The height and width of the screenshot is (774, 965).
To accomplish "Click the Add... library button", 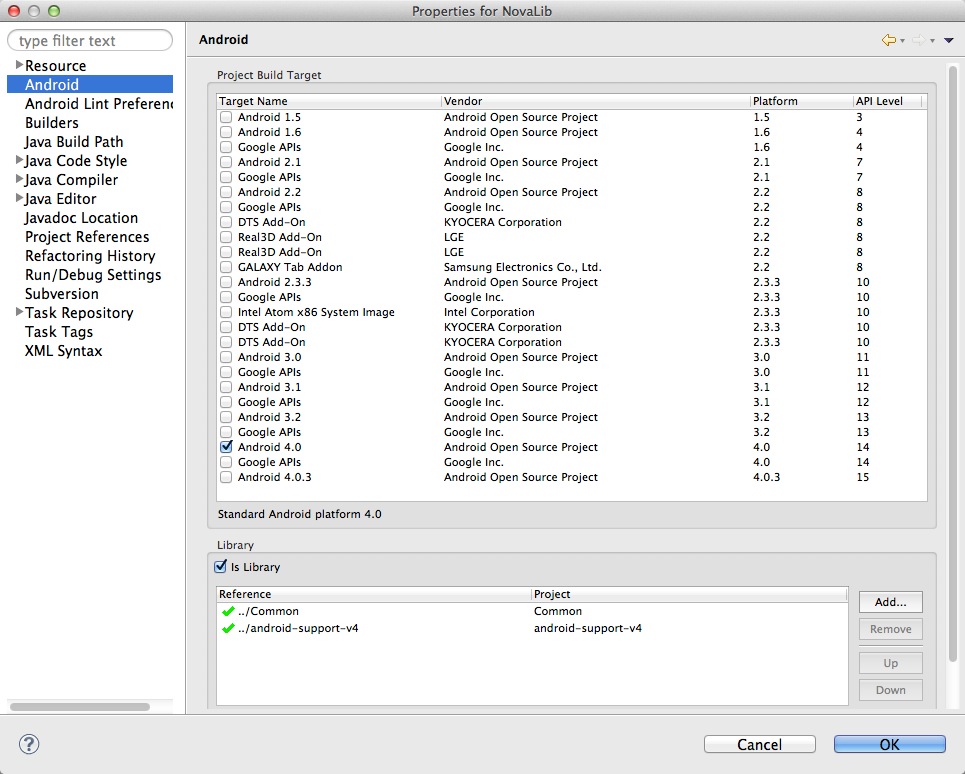I will pos(891,602).
